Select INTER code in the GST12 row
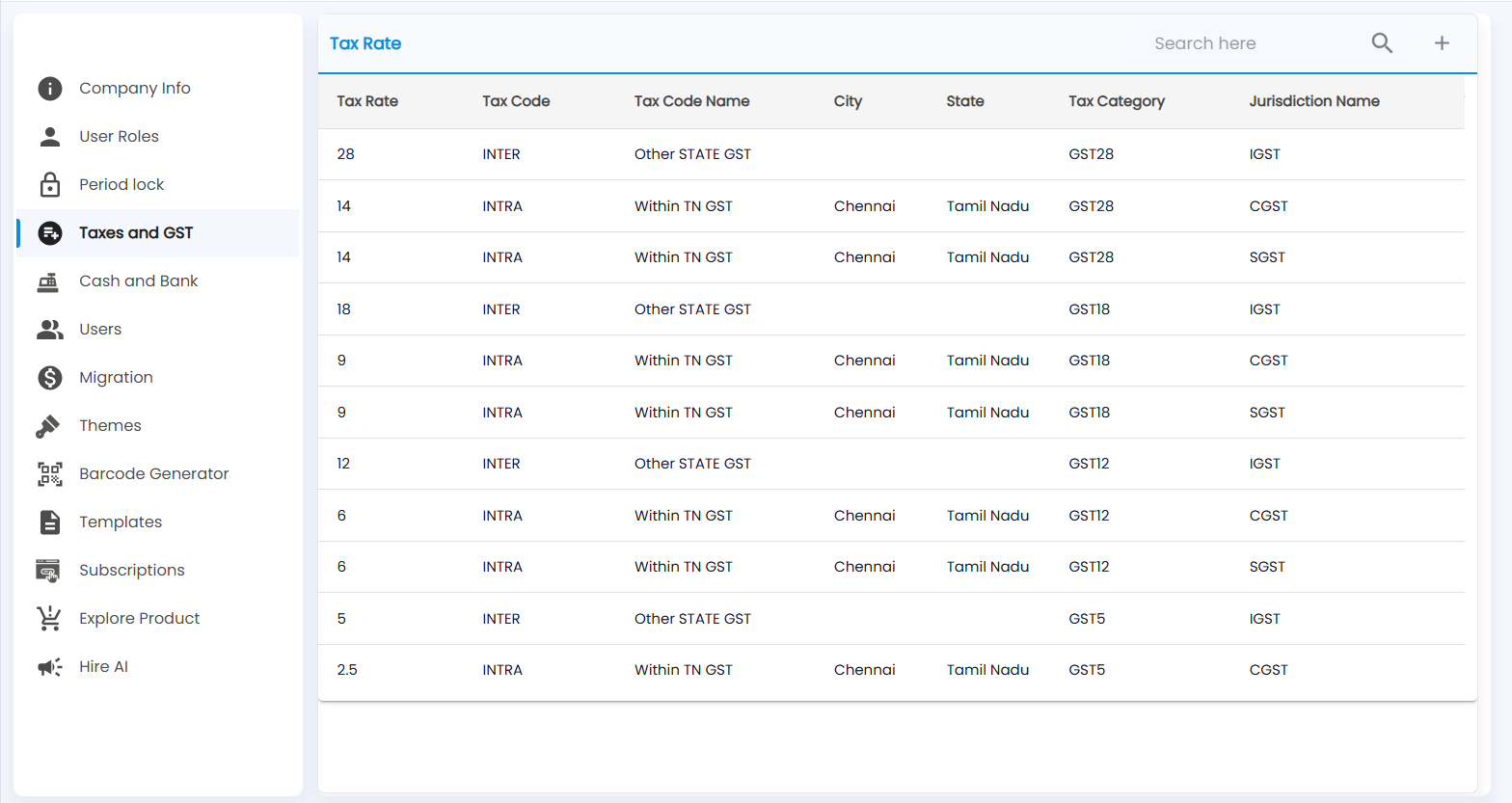 click(x=501, y=464)
